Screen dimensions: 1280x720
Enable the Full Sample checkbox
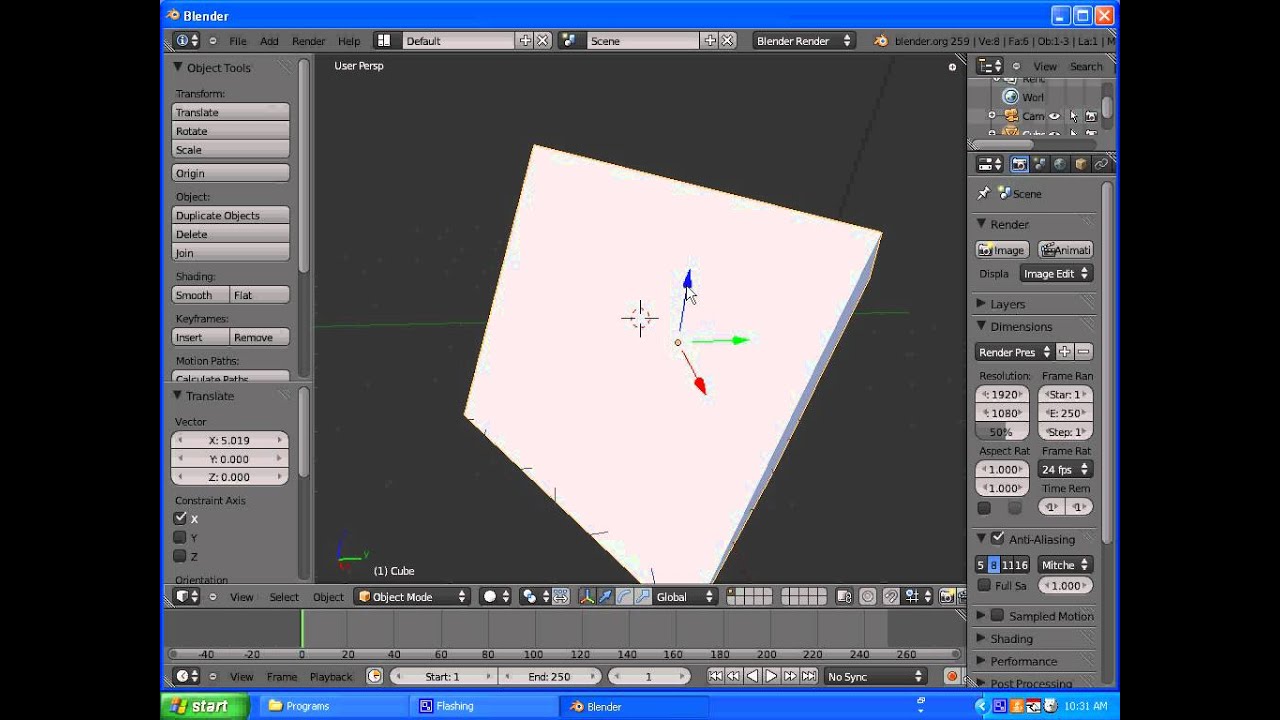pyautogui.click(x=984, y=585)
